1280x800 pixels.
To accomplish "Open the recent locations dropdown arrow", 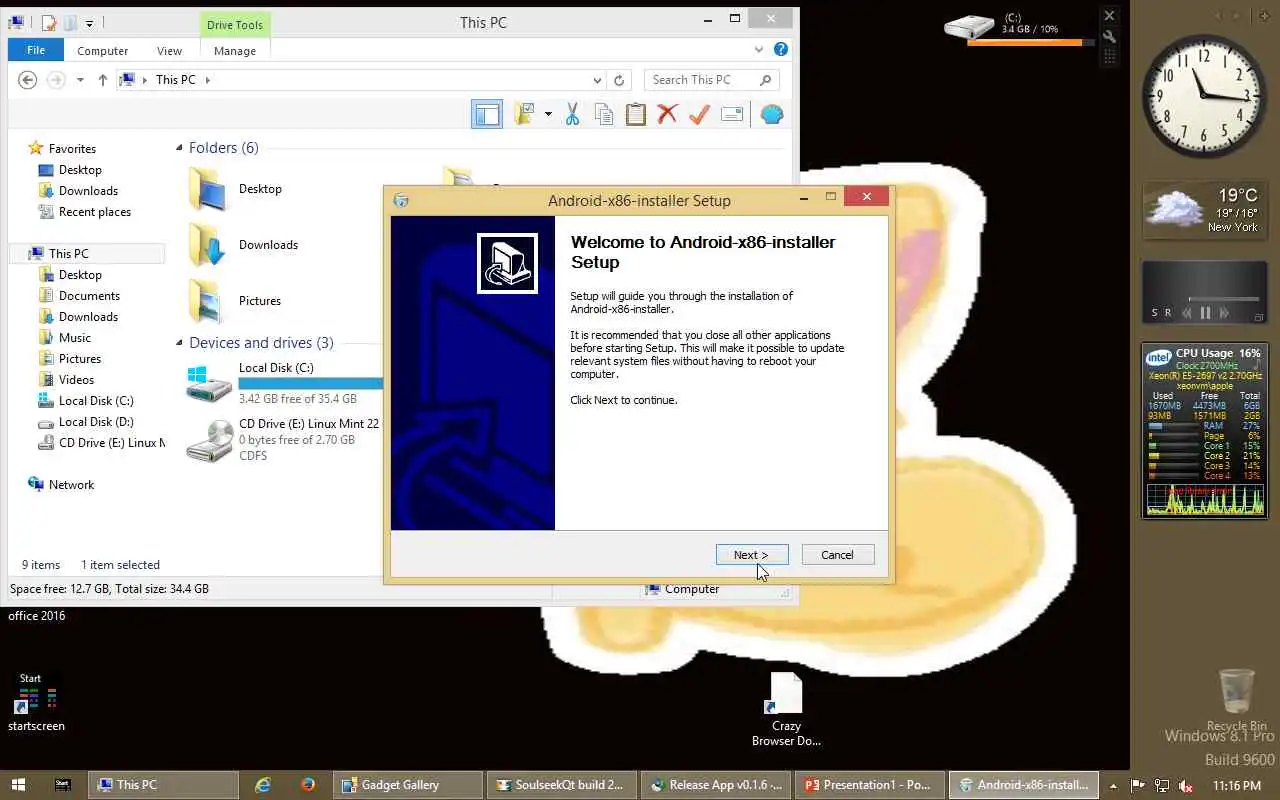I will [80, 80].
